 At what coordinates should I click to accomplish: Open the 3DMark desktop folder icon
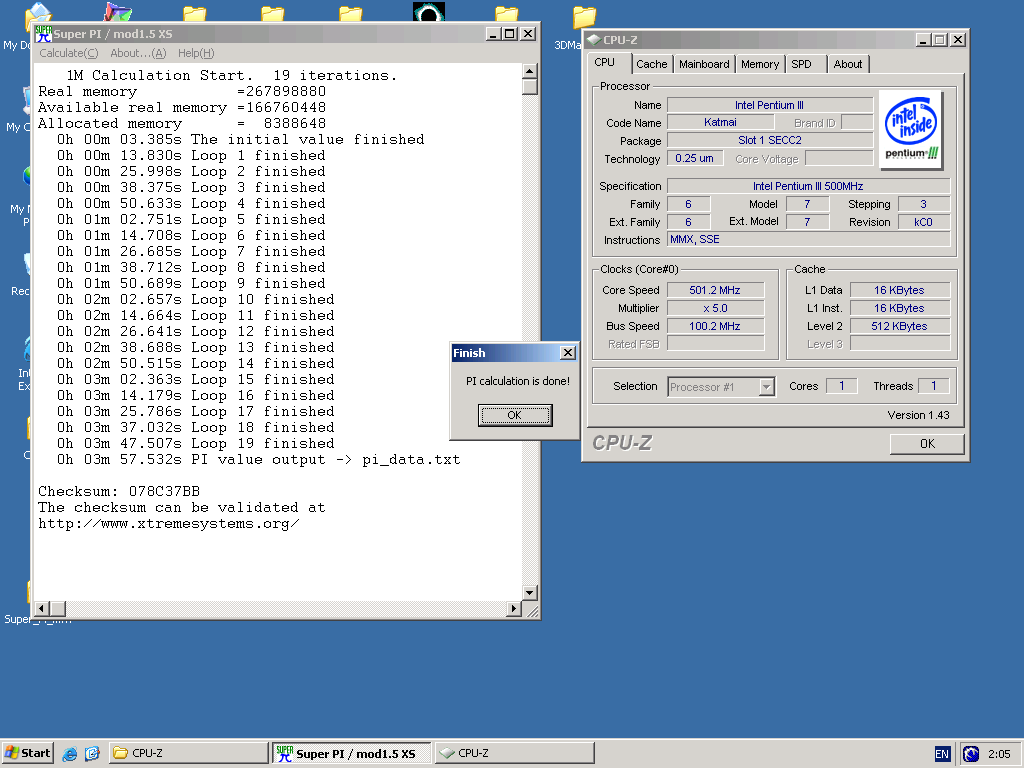tap(584, 18)
